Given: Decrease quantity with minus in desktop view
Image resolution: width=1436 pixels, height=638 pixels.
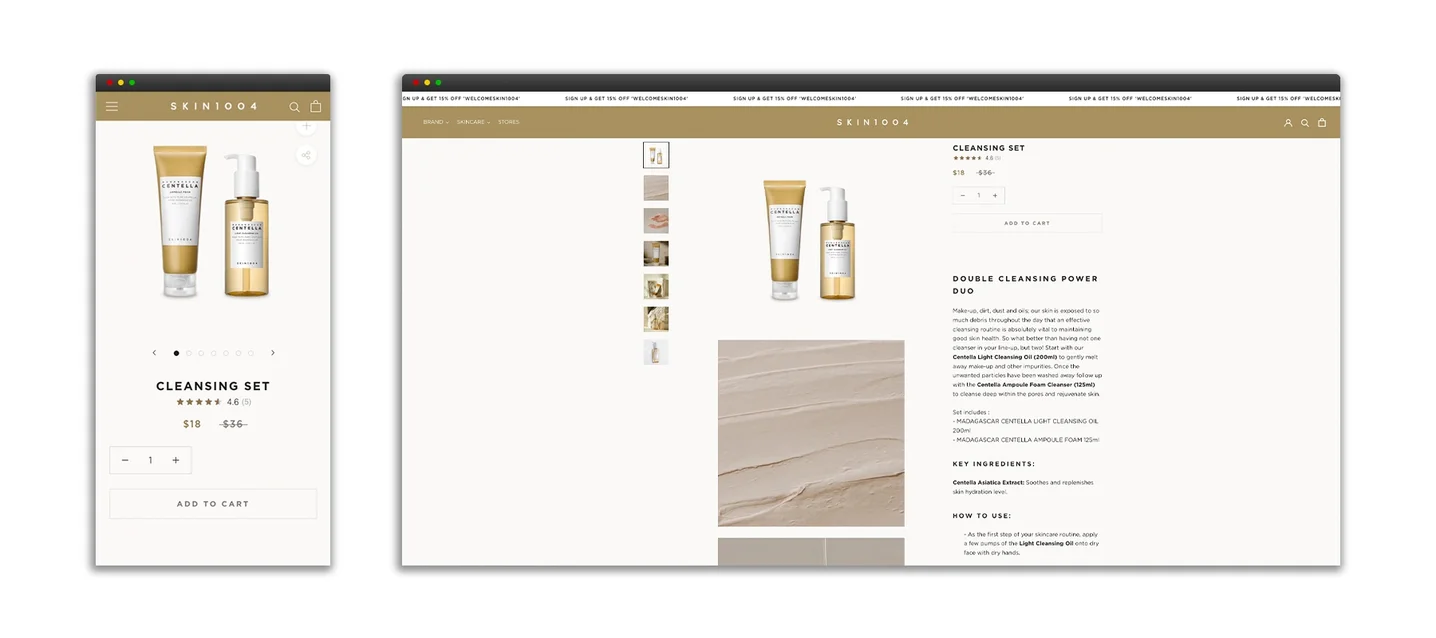Looking at the screenshot, I should click(x=963, y=196).
